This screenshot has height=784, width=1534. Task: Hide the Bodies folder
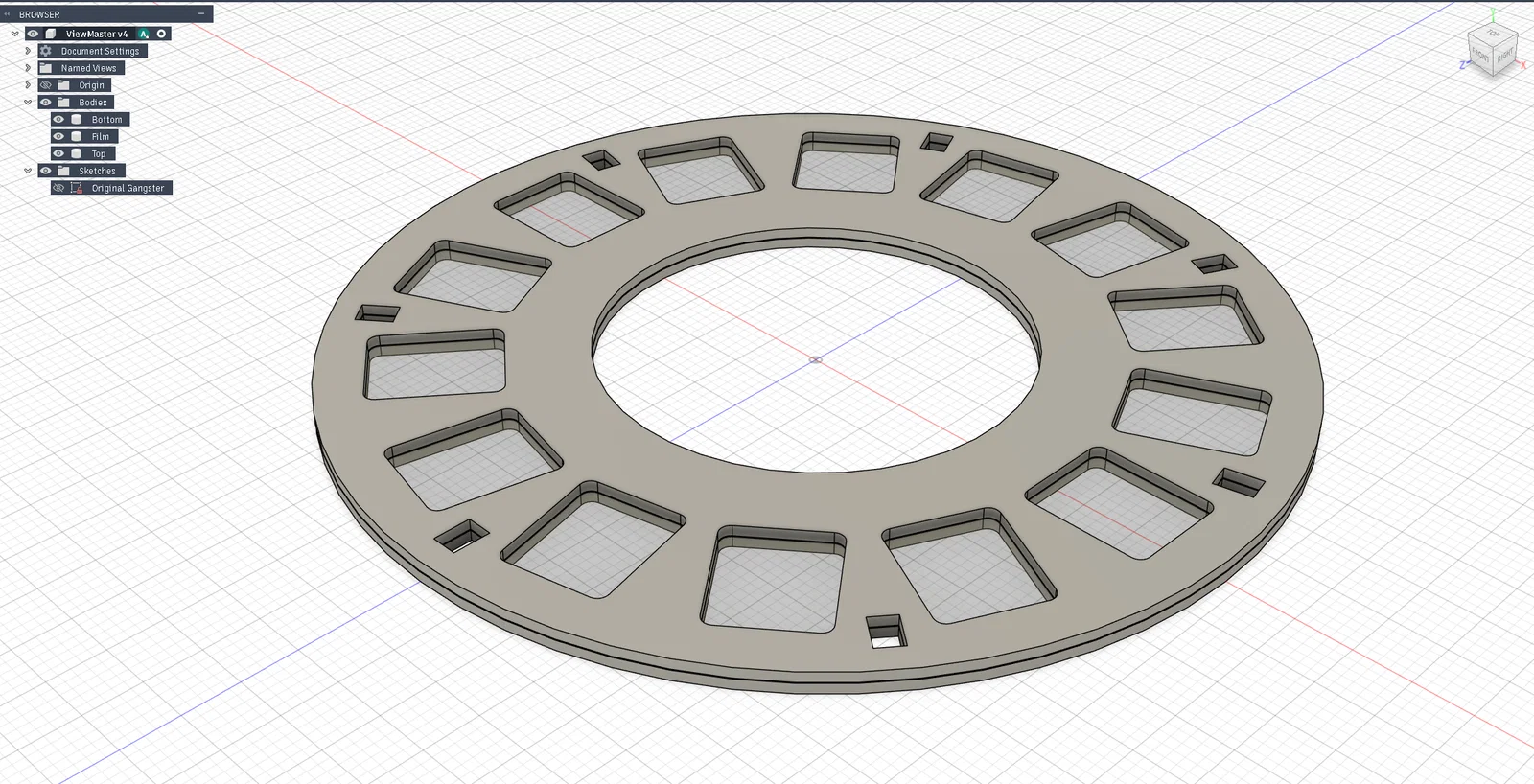(45, 103)
